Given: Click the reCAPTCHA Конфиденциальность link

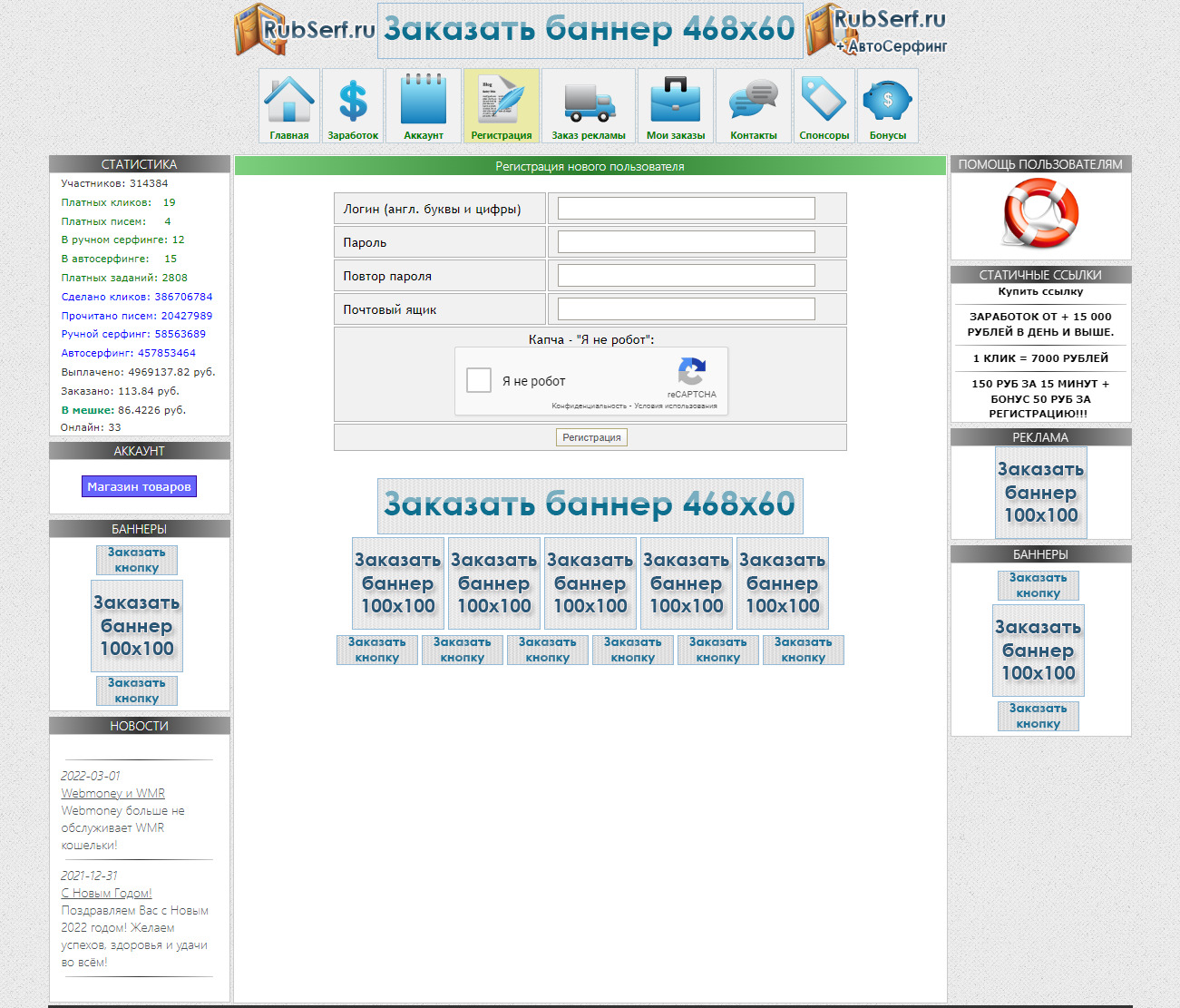Looking at the screenshot, I should tap(590, 406).
